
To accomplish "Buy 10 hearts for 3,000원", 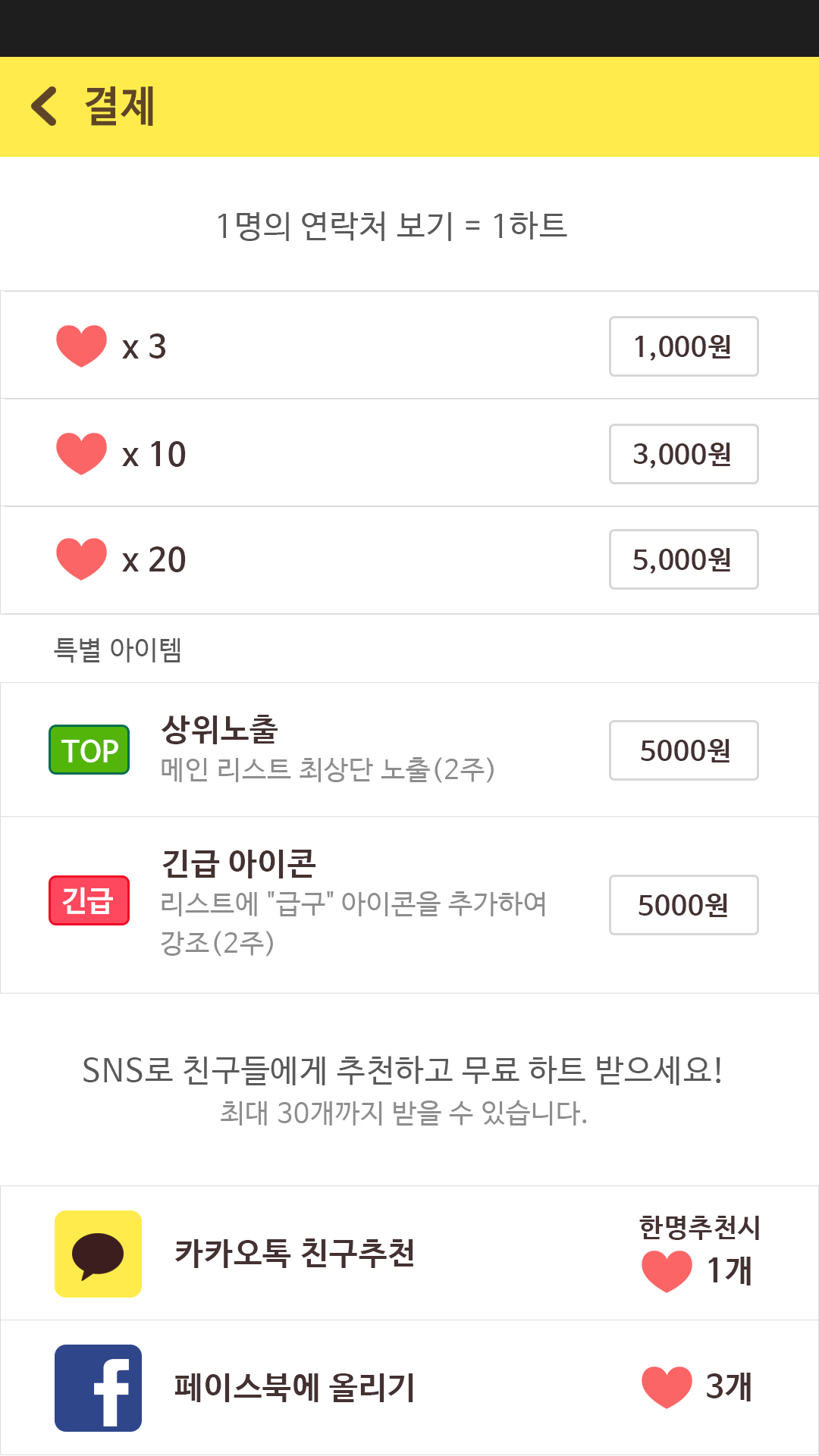I will pyautogui.click(x=683, y=454).
